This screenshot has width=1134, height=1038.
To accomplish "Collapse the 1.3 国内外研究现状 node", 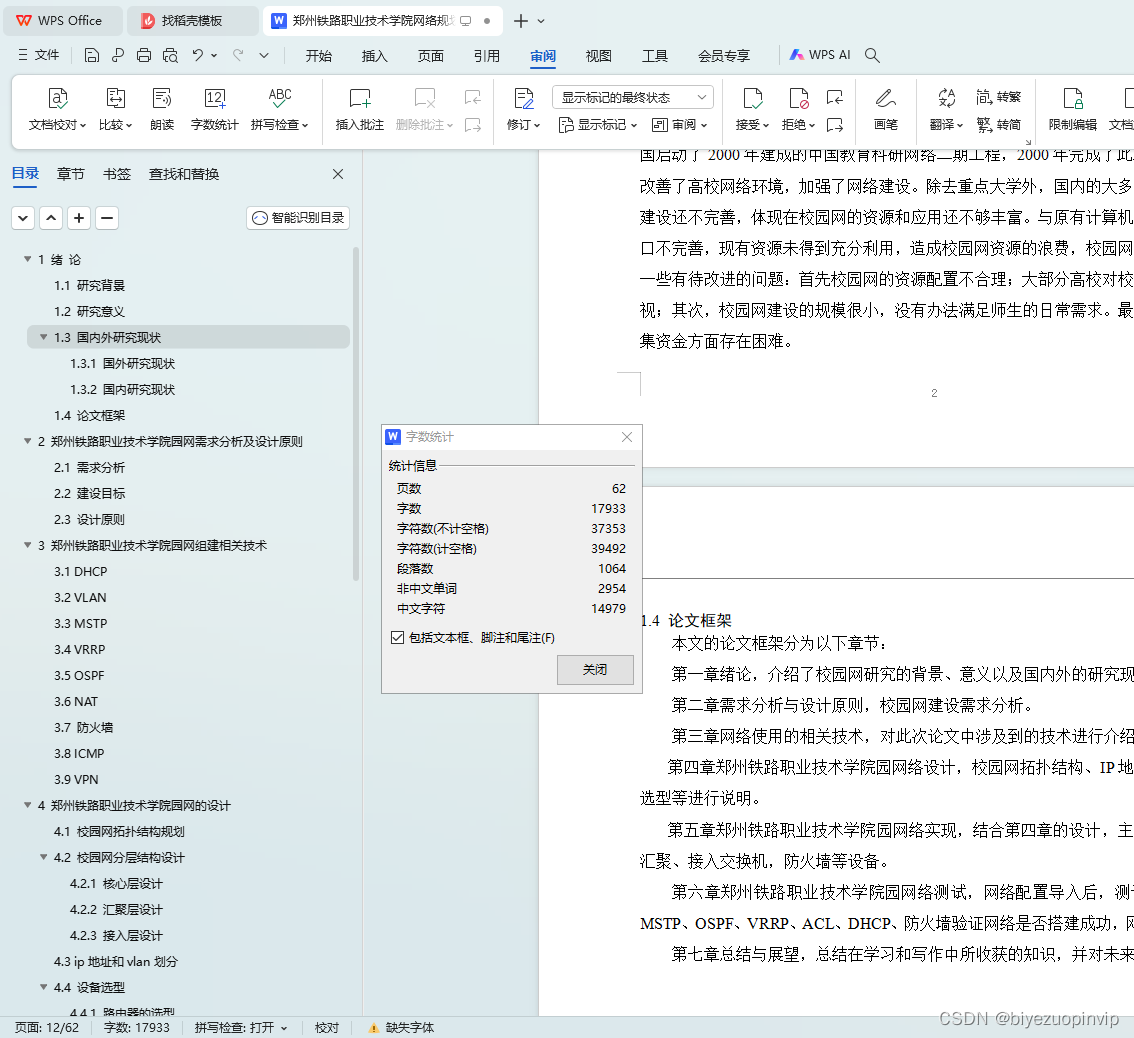I will (x=43, y=337).
